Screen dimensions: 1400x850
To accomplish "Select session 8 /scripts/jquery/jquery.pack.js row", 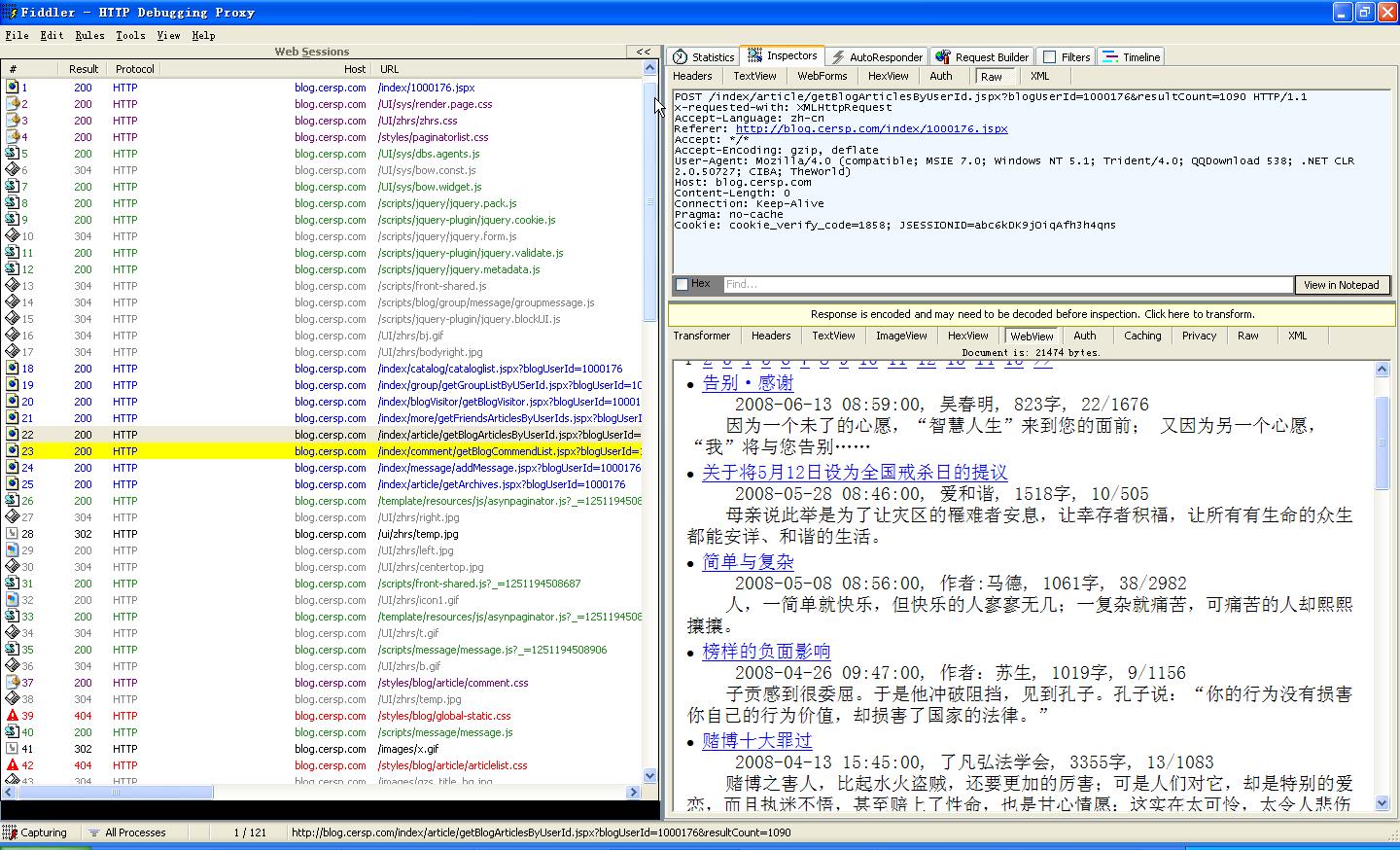I will coord(322,203).
